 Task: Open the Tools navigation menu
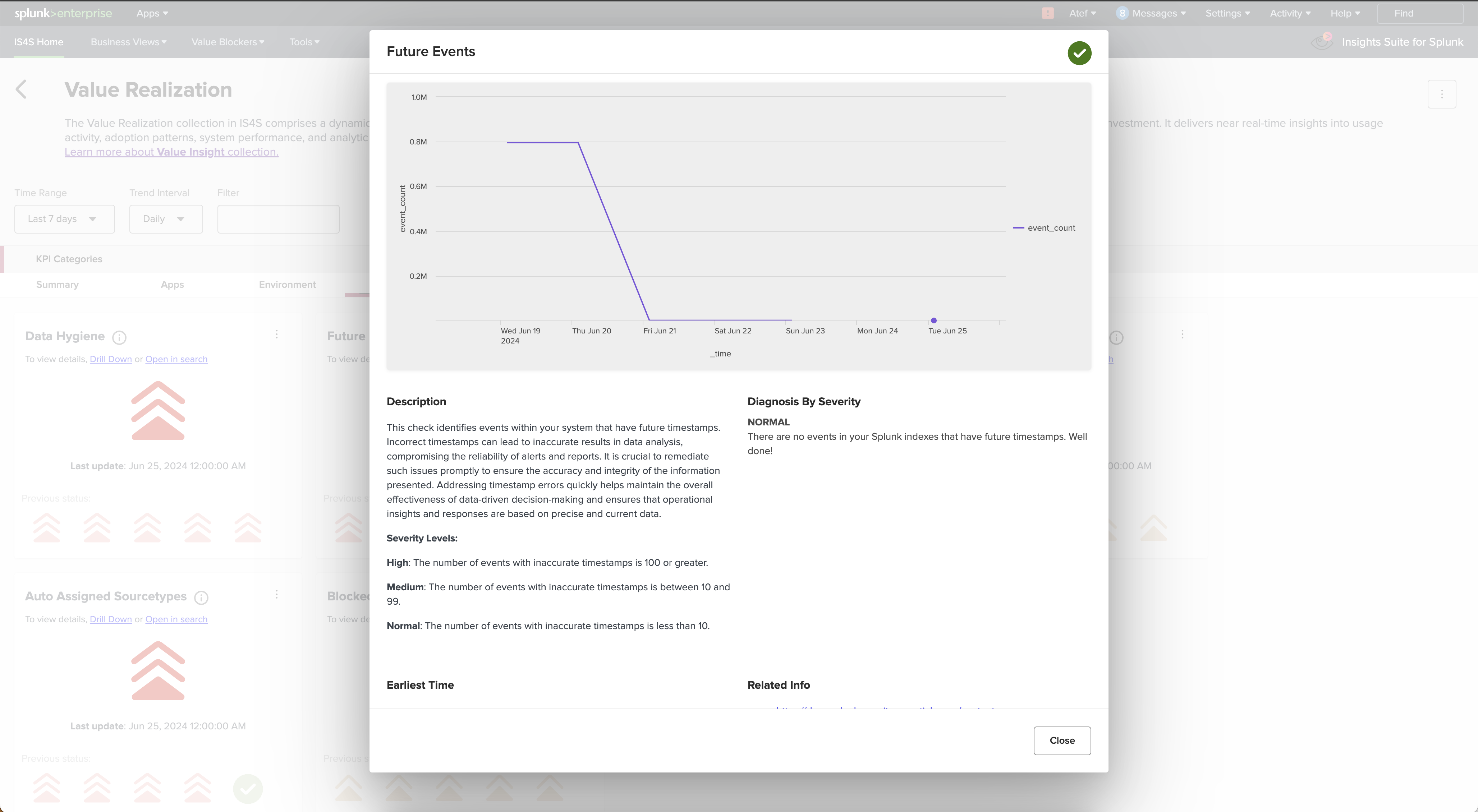click(304, 42)
